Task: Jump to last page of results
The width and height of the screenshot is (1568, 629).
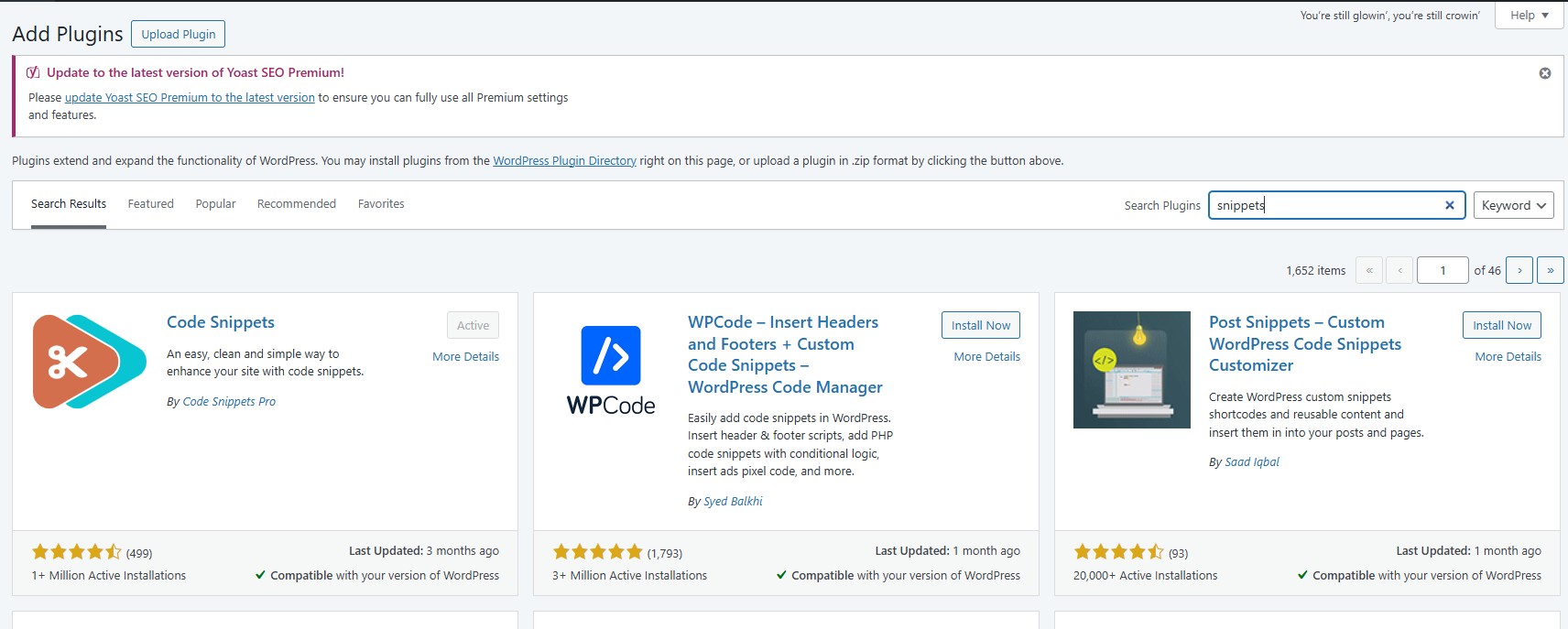Action: pos(1551,270)
